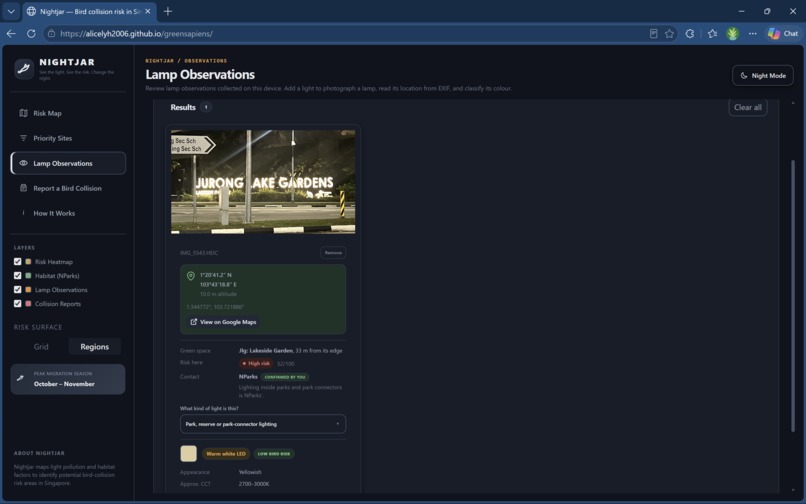Toggle the Lamp Observations layer checkbox
Image resolution: width=806 pixels, height=504 pixels.
point(17,290)
